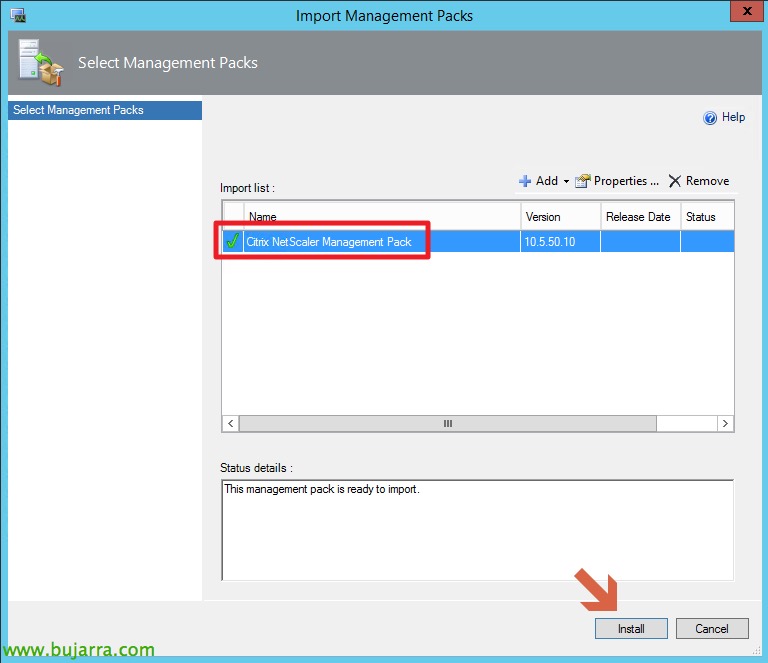This screenshot has height=663, width=768.
Task: Close the Import Management Packs window
Action: tap(746, 11)
